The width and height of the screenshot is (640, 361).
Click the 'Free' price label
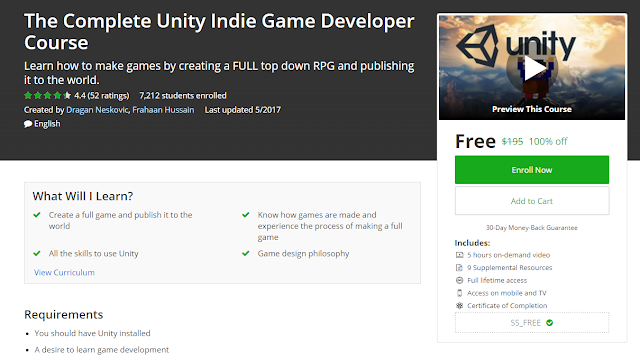click(476, 141)
